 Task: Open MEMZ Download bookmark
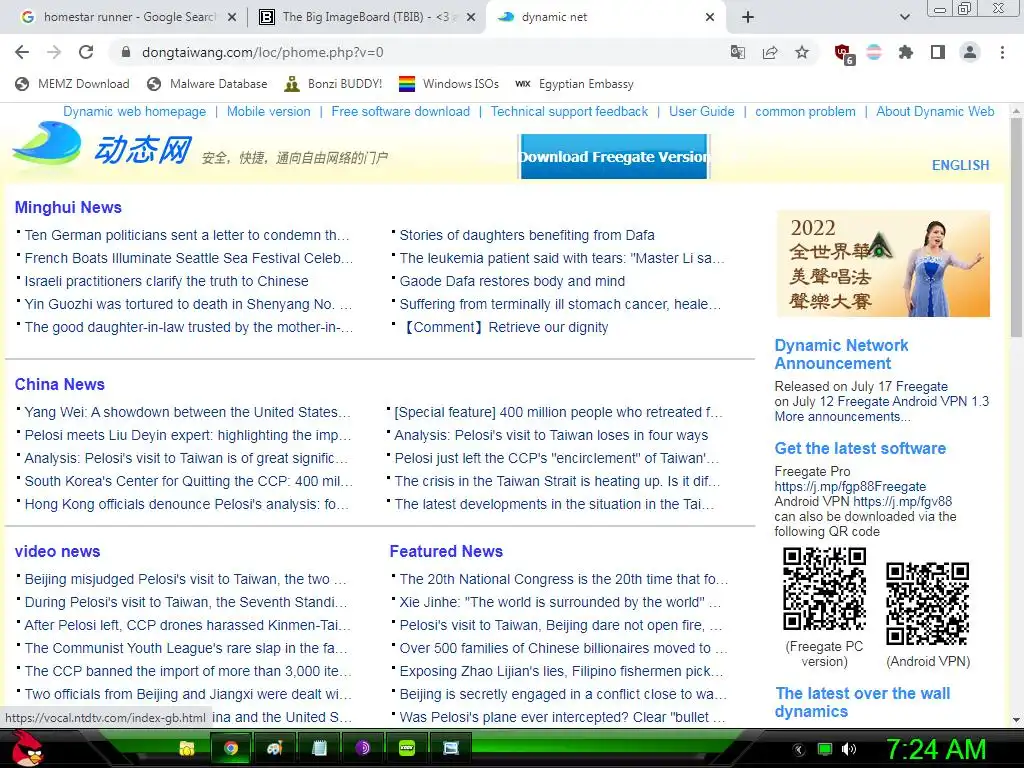(72, 84)
